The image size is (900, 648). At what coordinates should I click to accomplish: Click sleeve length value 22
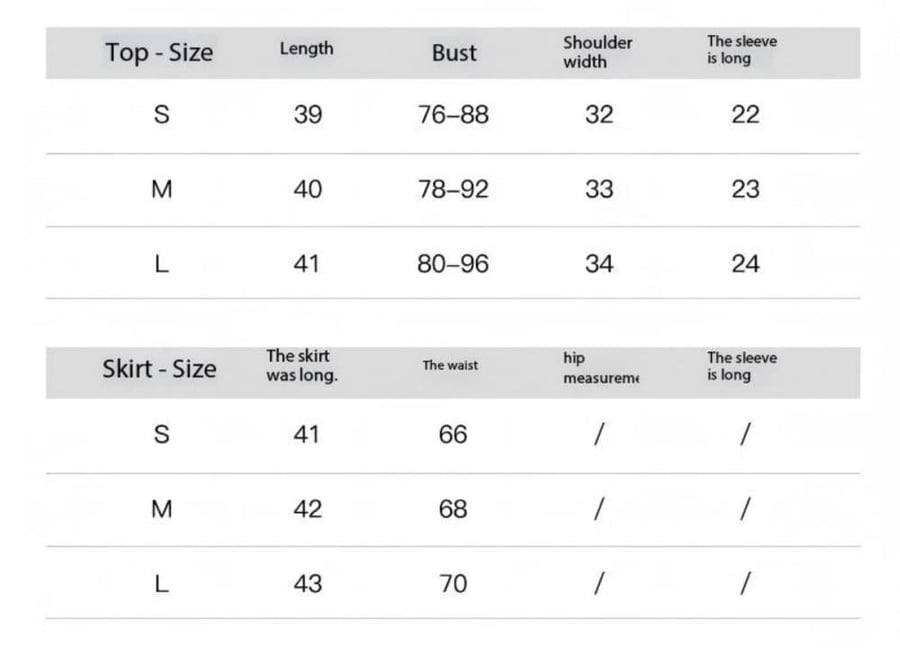tap(746, 115)
